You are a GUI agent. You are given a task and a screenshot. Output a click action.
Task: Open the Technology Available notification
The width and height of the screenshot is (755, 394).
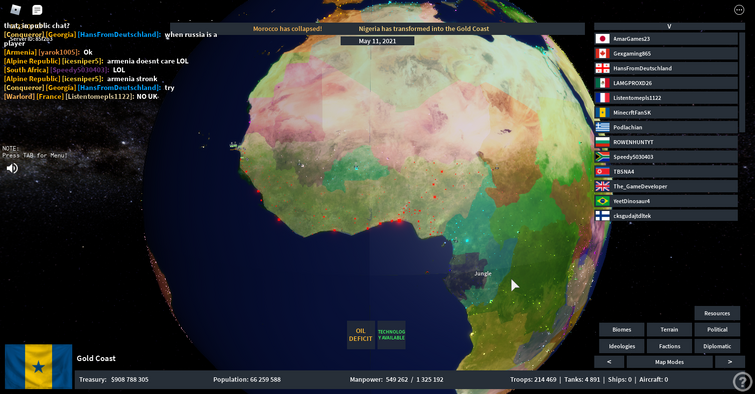(x=391, y=335)
